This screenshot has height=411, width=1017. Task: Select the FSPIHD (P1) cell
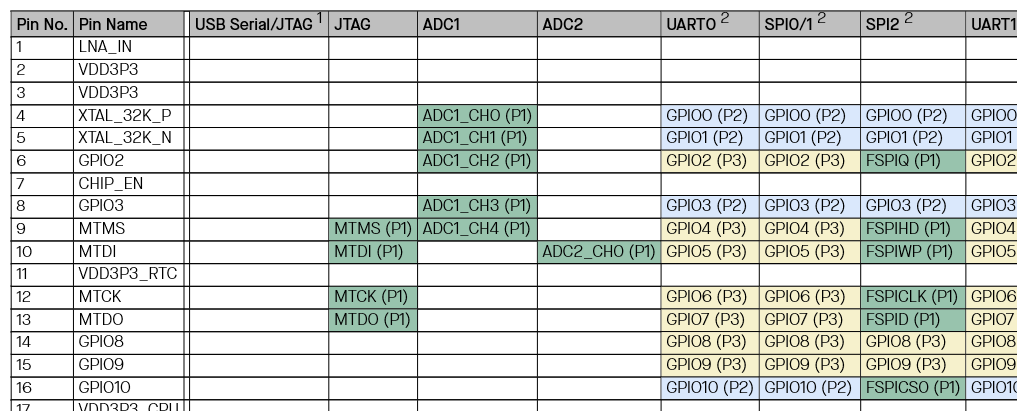tap(912, 229)
